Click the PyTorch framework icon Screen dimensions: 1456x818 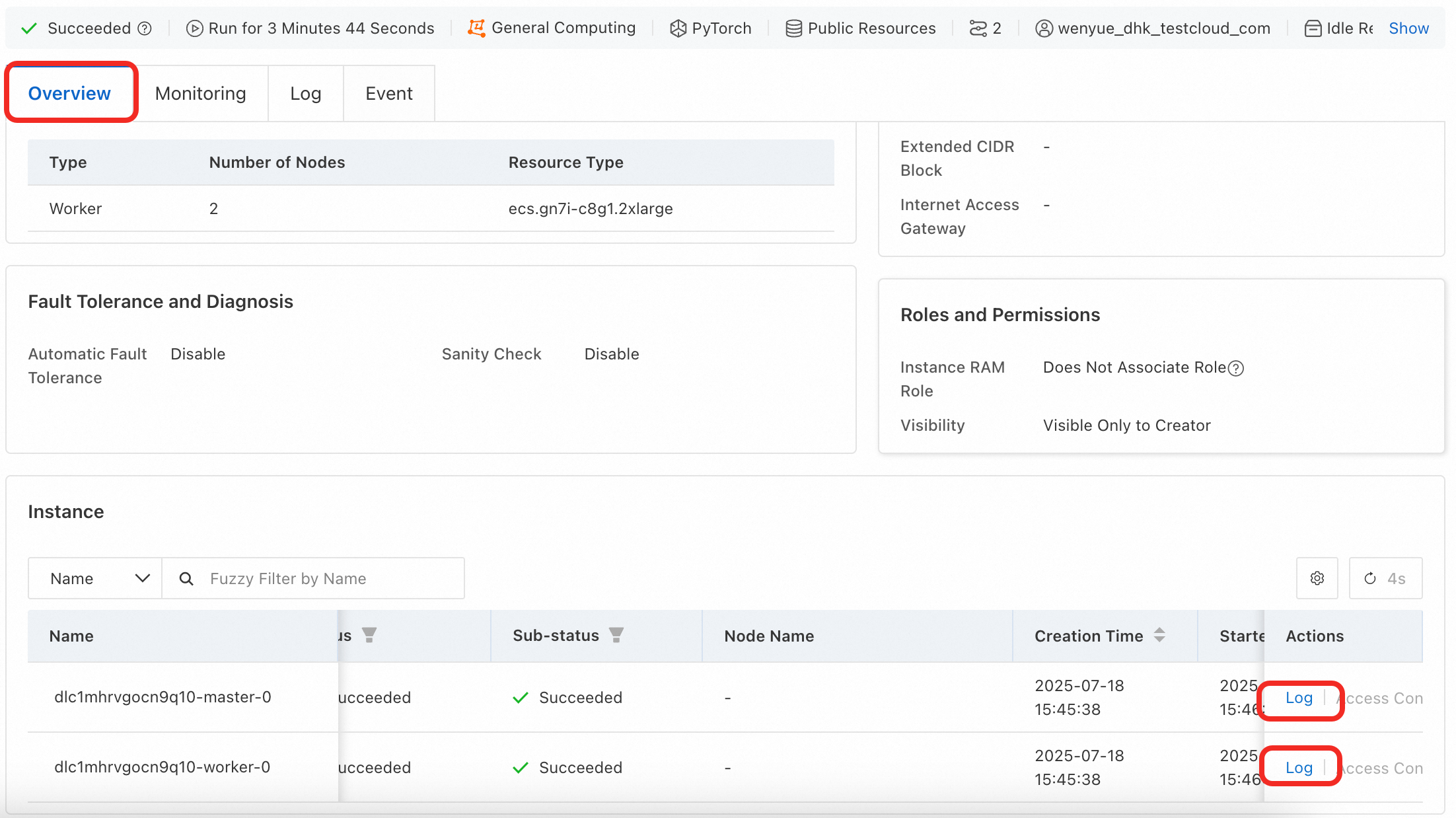coord(678,28)
